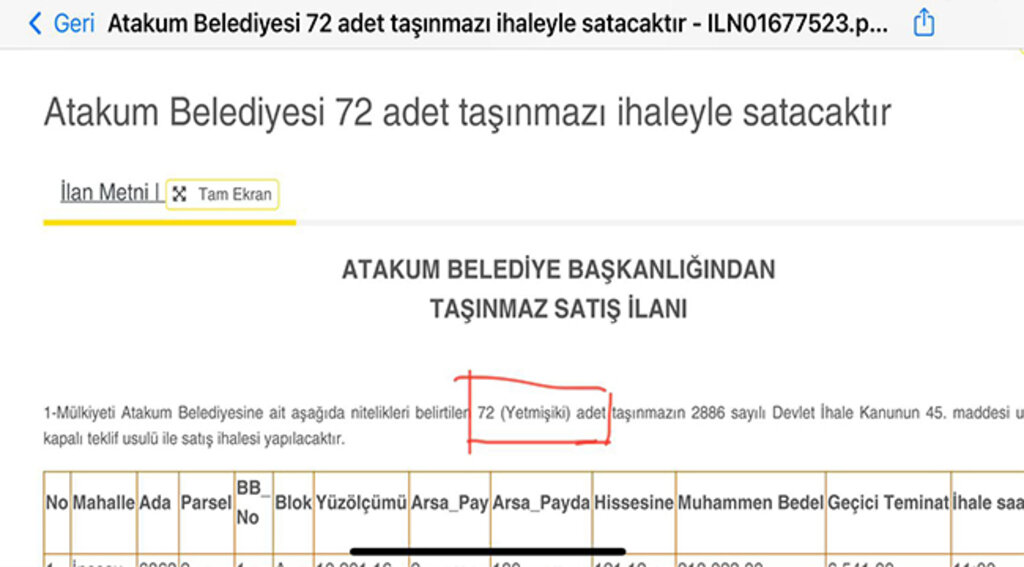This screenshot has height=567, width=1024.
Task: Click the Tam Ekran fullscreen icon
Action: (180, 194)
